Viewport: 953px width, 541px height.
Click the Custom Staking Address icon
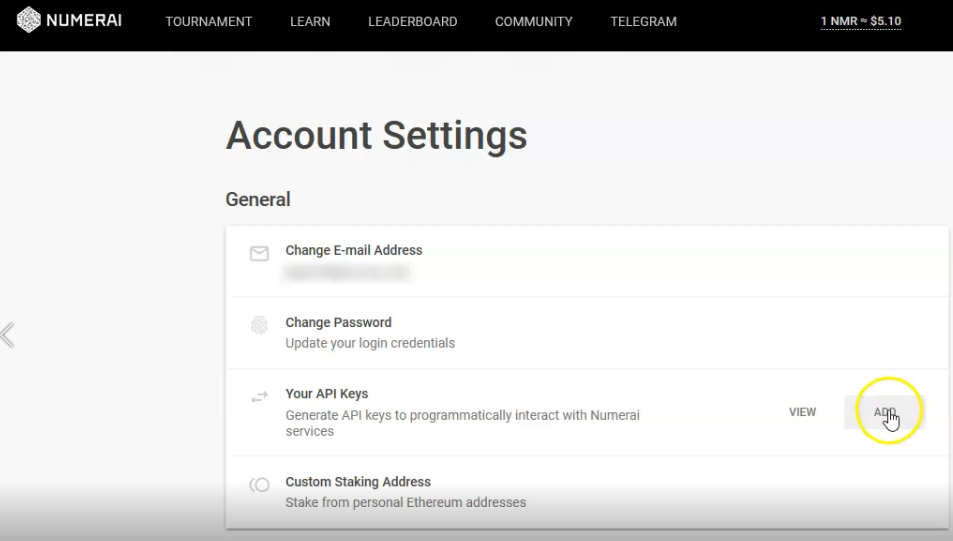click(x=260, y=484)
